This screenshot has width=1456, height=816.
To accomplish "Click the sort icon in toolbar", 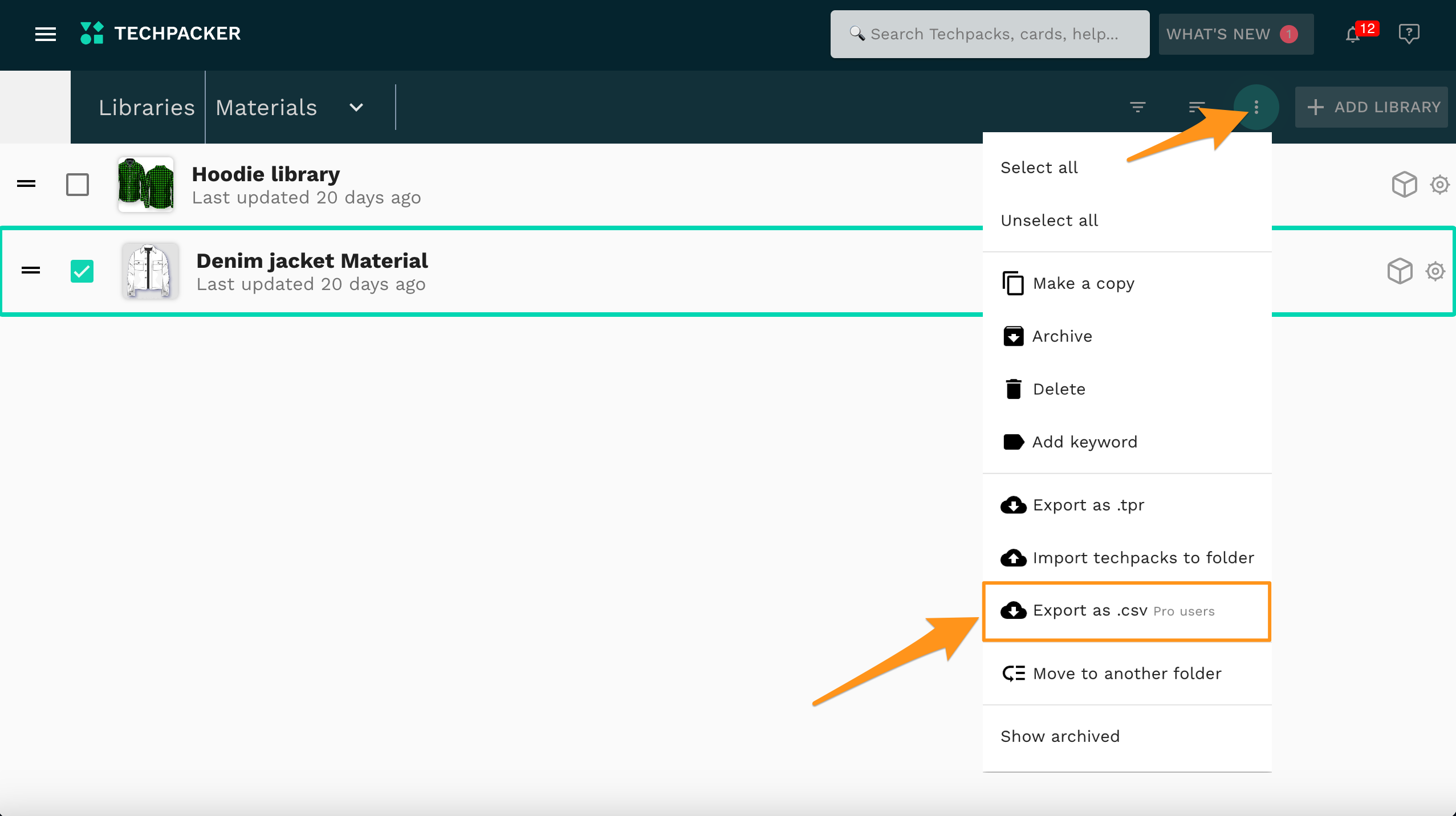I will coord(1196,107).
